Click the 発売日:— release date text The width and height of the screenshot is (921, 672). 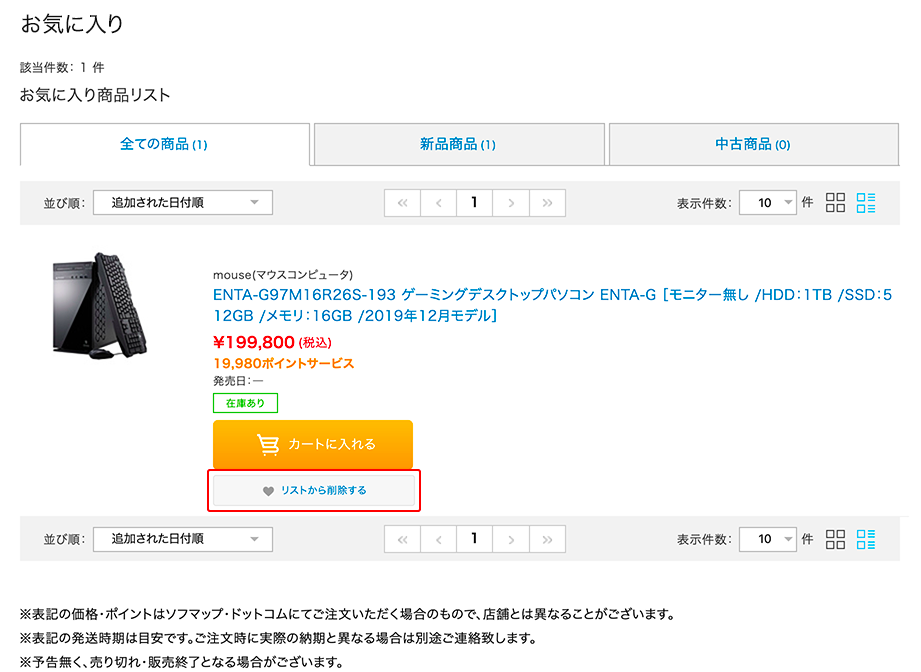[x=238, y=381]
